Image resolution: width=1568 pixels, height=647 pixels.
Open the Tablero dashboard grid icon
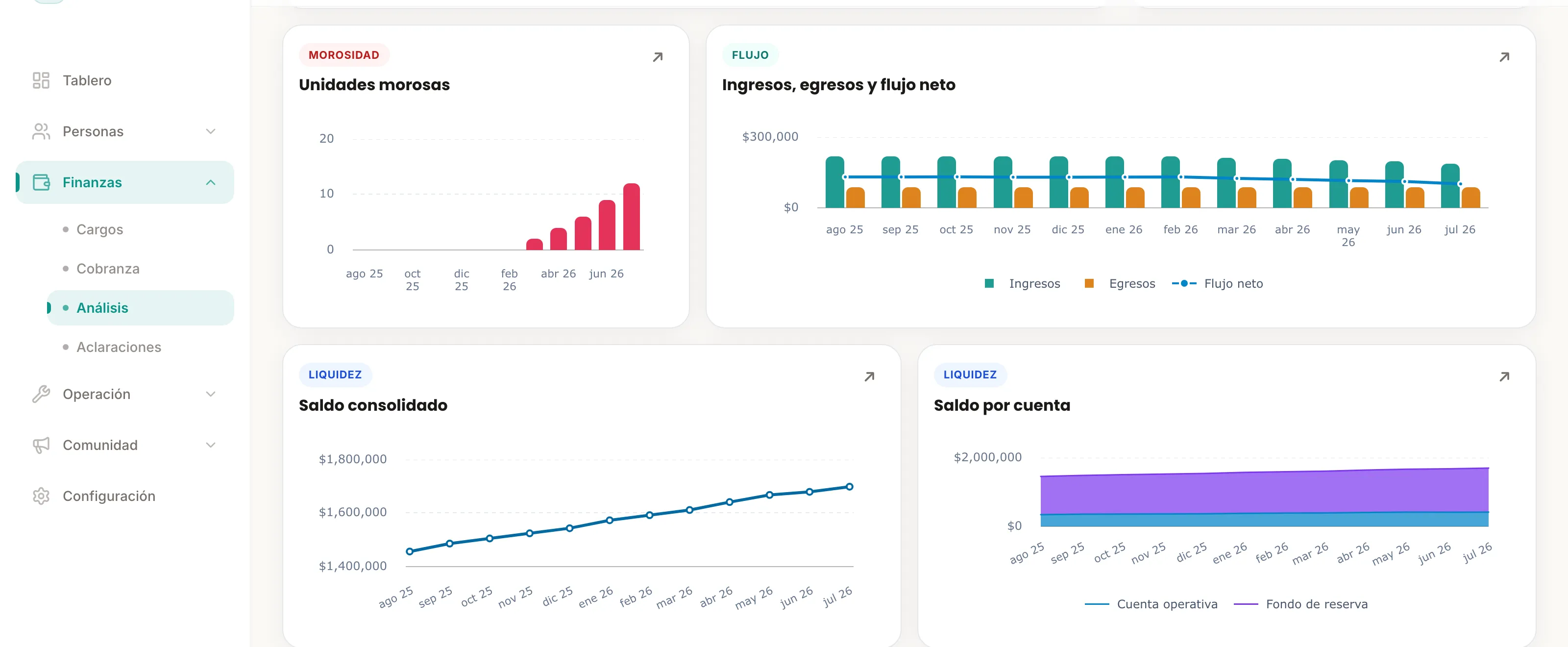coord(41,80)
